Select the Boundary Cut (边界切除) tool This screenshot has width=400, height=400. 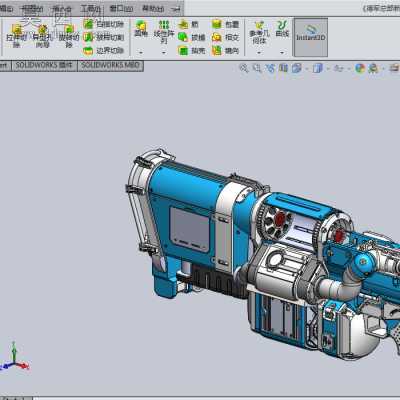(x=103, y=51)
